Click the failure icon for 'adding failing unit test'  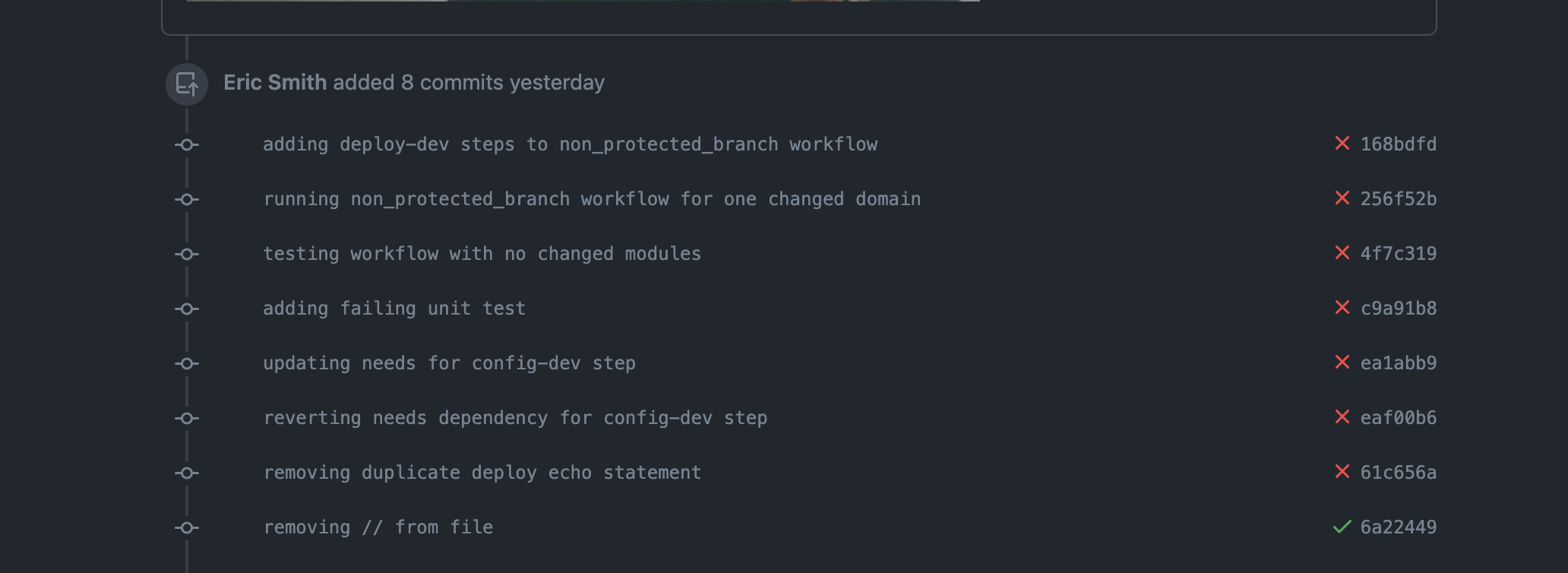coord(1343,309)
